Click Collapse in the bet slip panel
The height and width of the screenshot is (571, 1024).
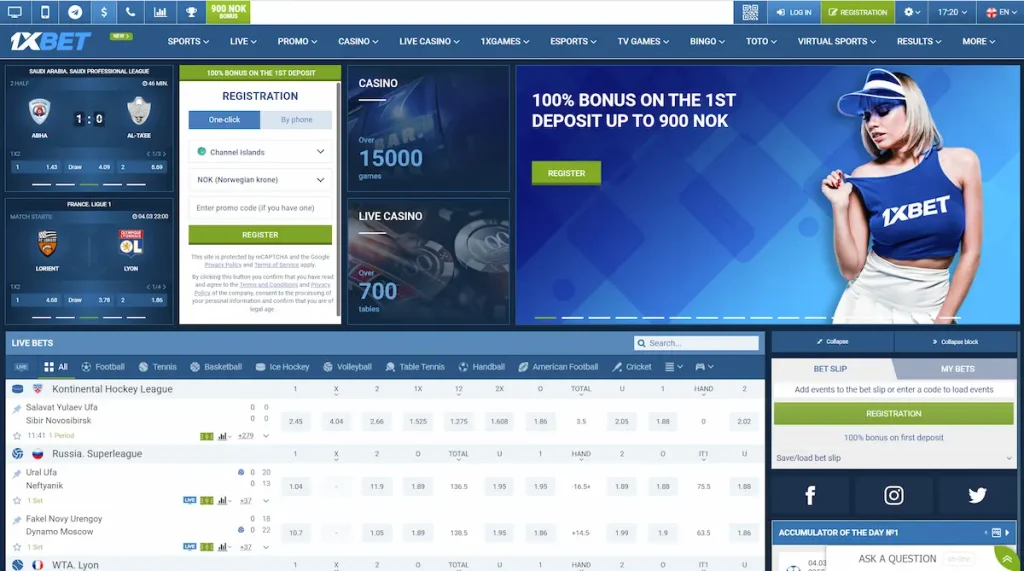(x=833, y=342)
